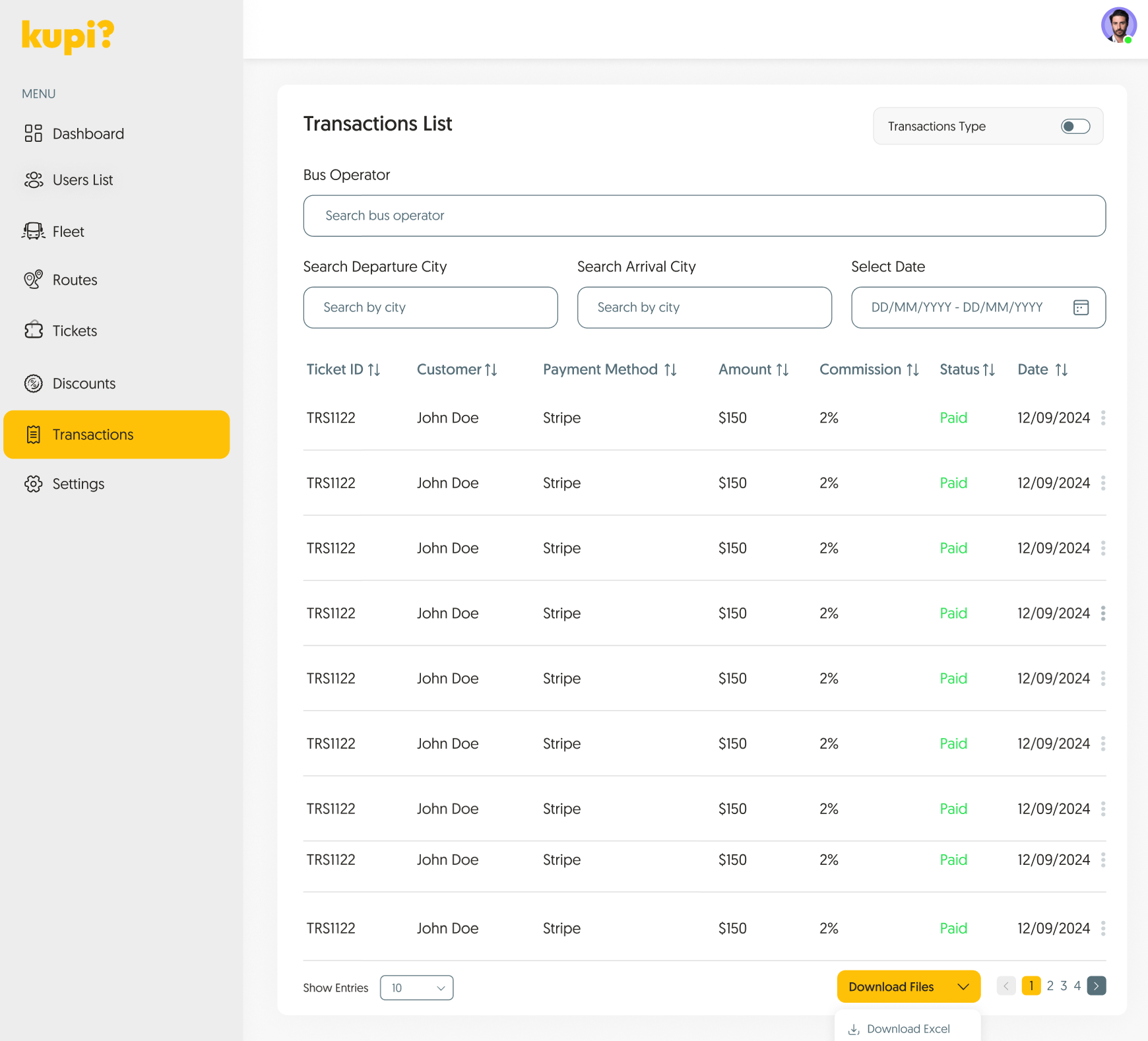This screenshot has width=1148, height=1041.
Task: Select the Dashboard icon in the sidebar
Action: [x=34, y=133]
